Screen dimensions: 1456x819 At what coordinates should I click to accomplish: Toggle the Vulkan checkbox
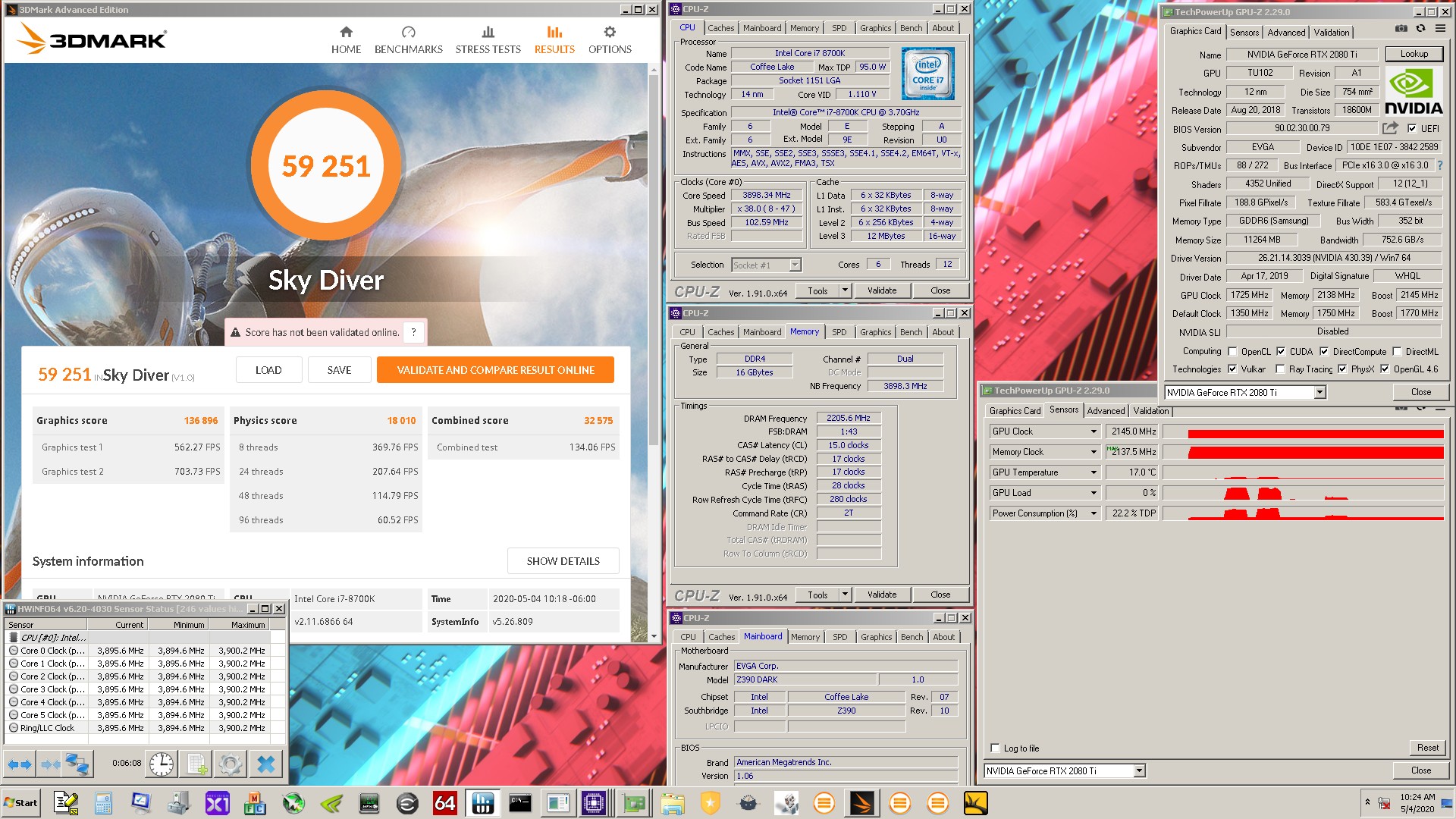pos(1232,369)
